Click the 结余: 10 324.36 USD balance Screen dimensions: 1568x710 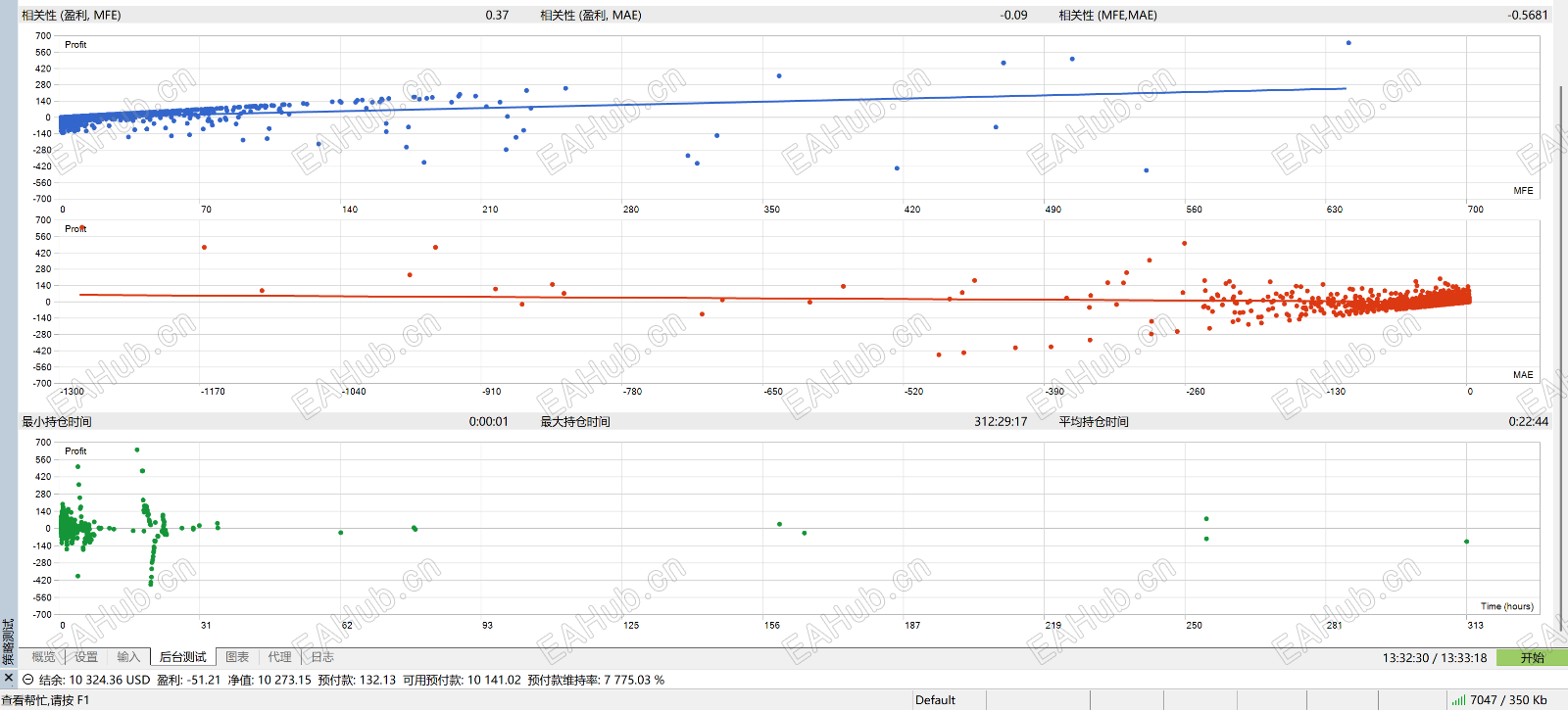coord(95,680)
